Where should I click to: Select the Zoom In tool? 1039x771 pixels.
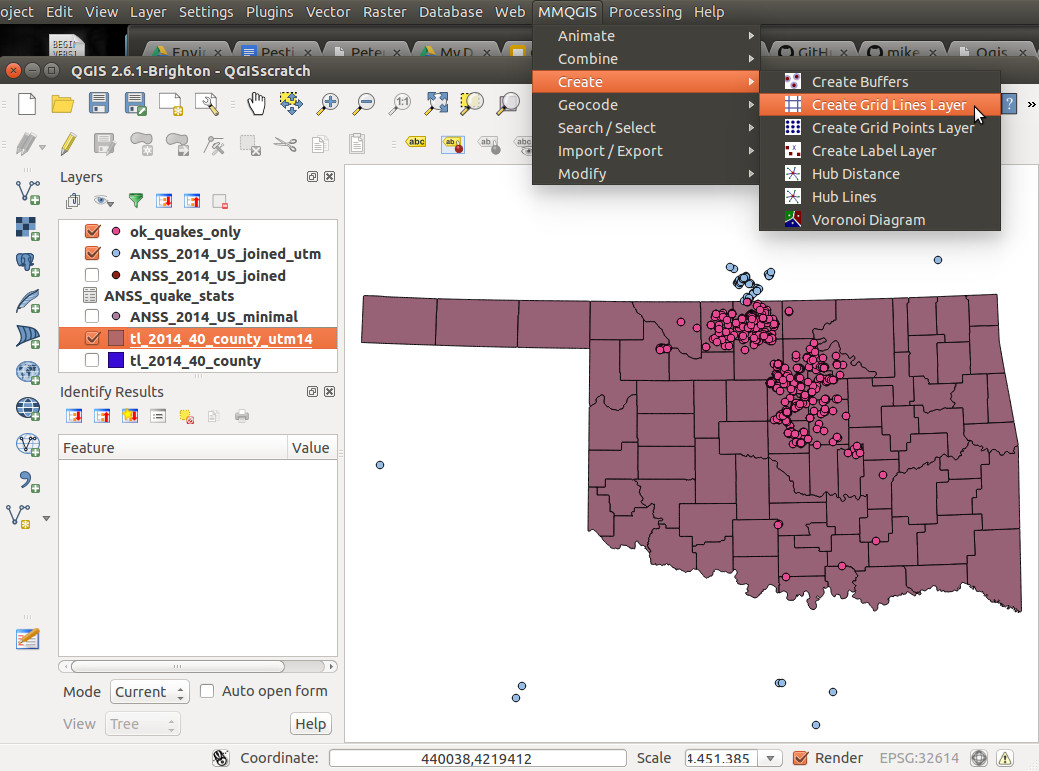[x=327, y=104]
